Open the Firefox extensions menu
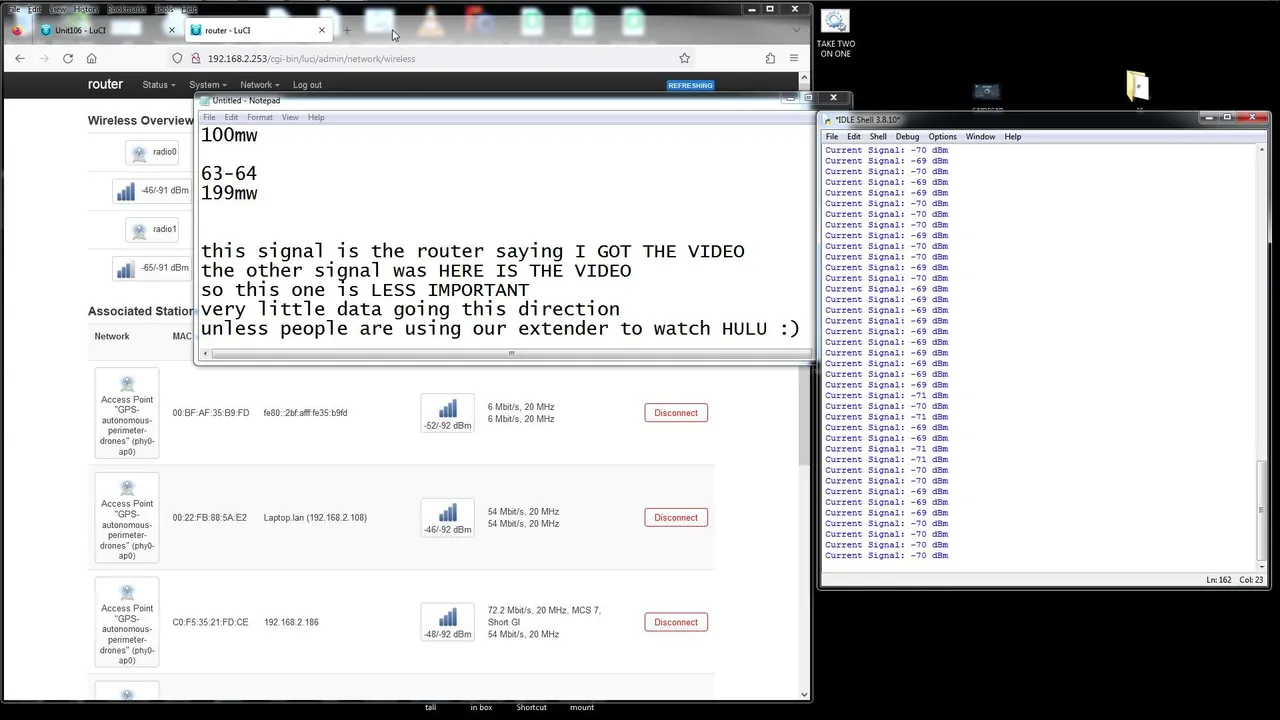Image resolution: width=1280 pixels, height=720 pixels. pyautogui.click(x=770, y=58)
